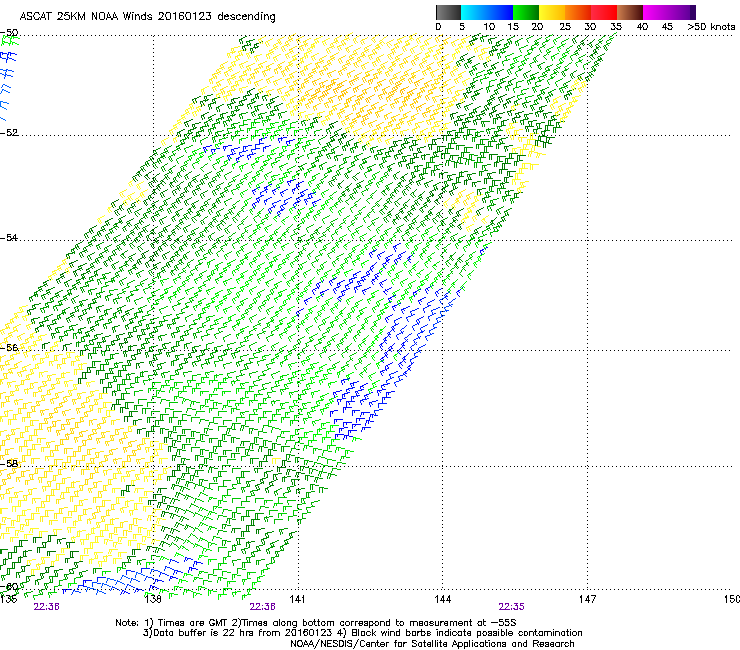Viewport: 740px width, 650px height.
Task: Click legend tick label 10
Action: (x=489, y=27)
